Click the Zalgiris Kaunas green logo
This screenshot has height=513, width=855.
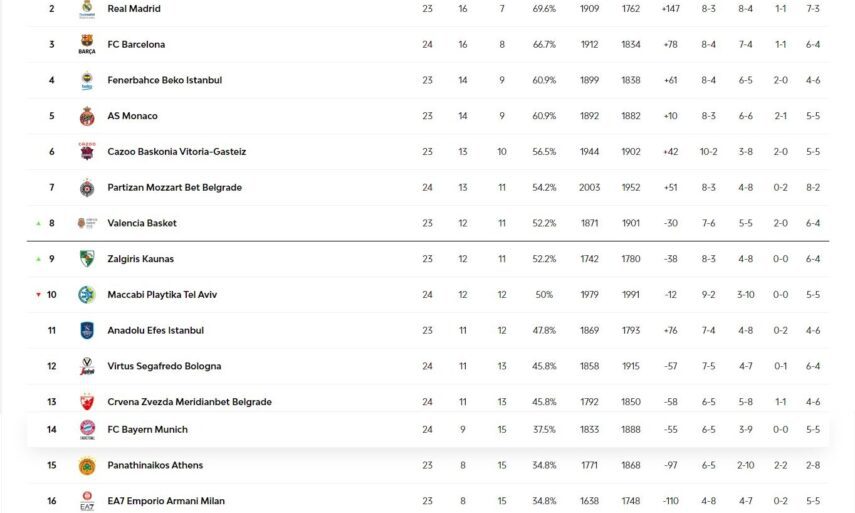87,259
